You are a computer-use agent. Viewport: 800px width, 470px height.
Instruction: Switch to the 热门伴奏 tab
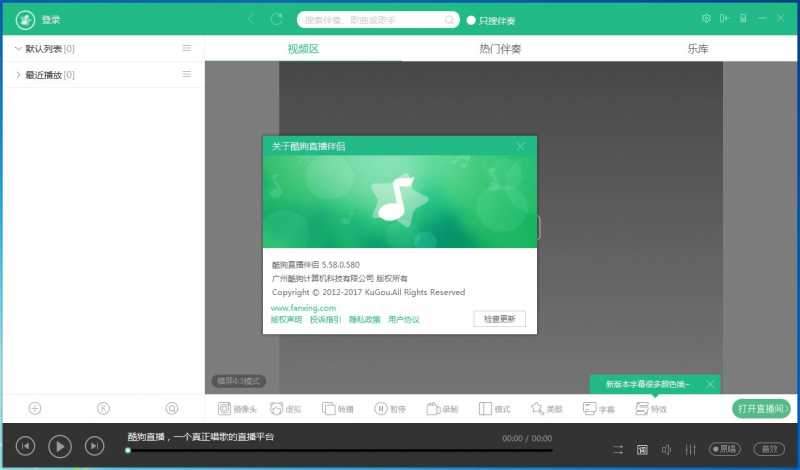point(500,49)
